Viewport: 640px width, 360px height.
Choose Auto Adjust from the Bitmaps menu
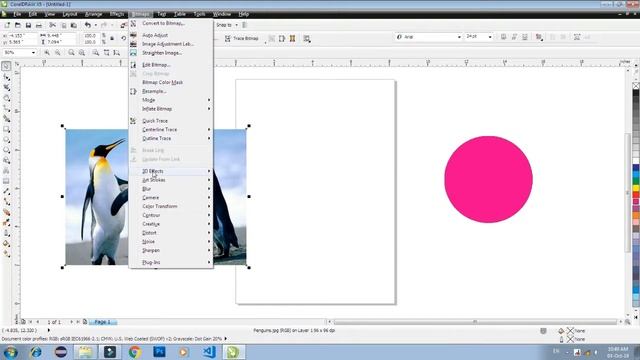coord(171,36)
